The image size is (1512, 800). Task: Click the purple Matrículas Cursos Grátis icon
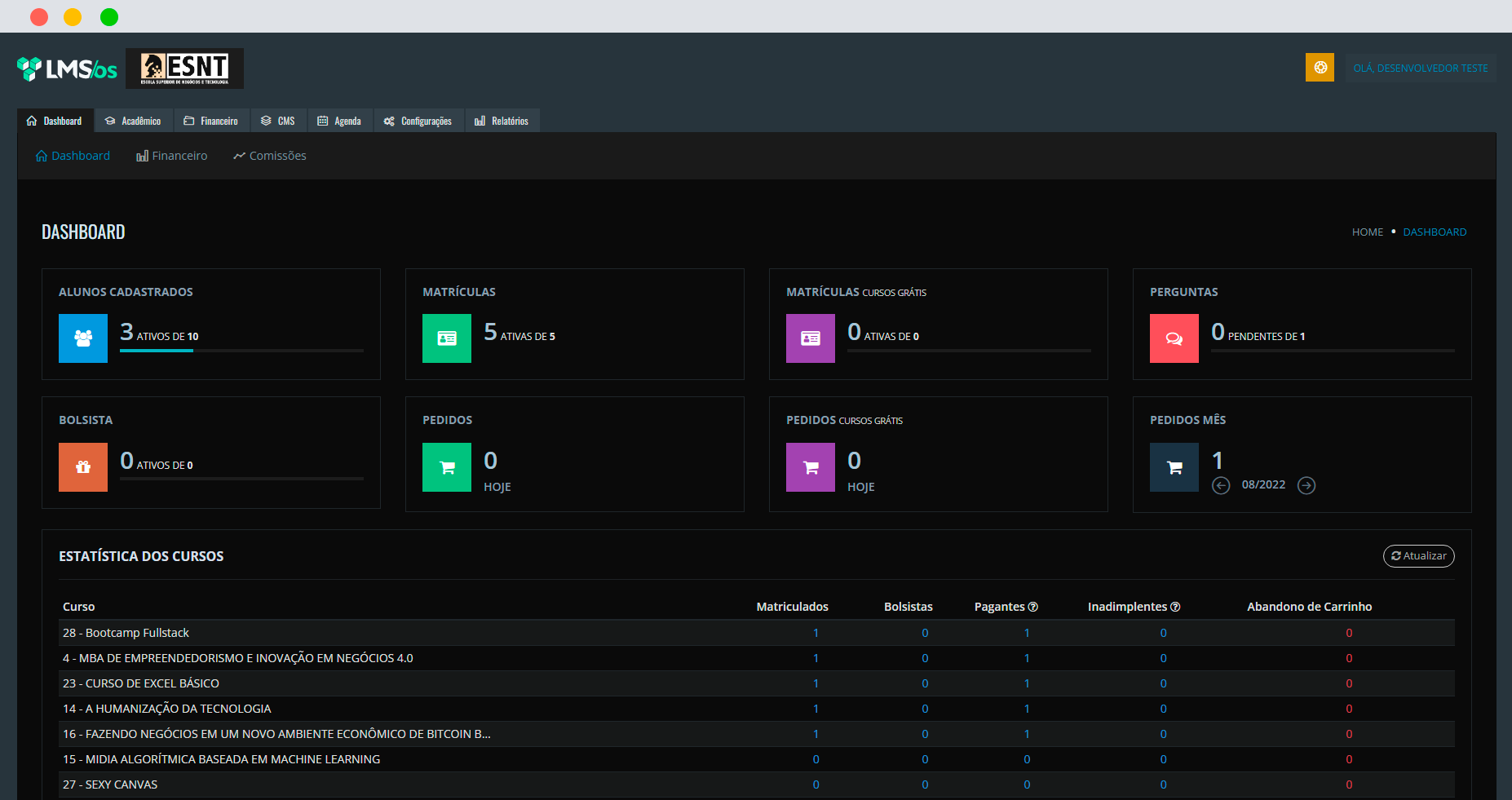point(811,338)
